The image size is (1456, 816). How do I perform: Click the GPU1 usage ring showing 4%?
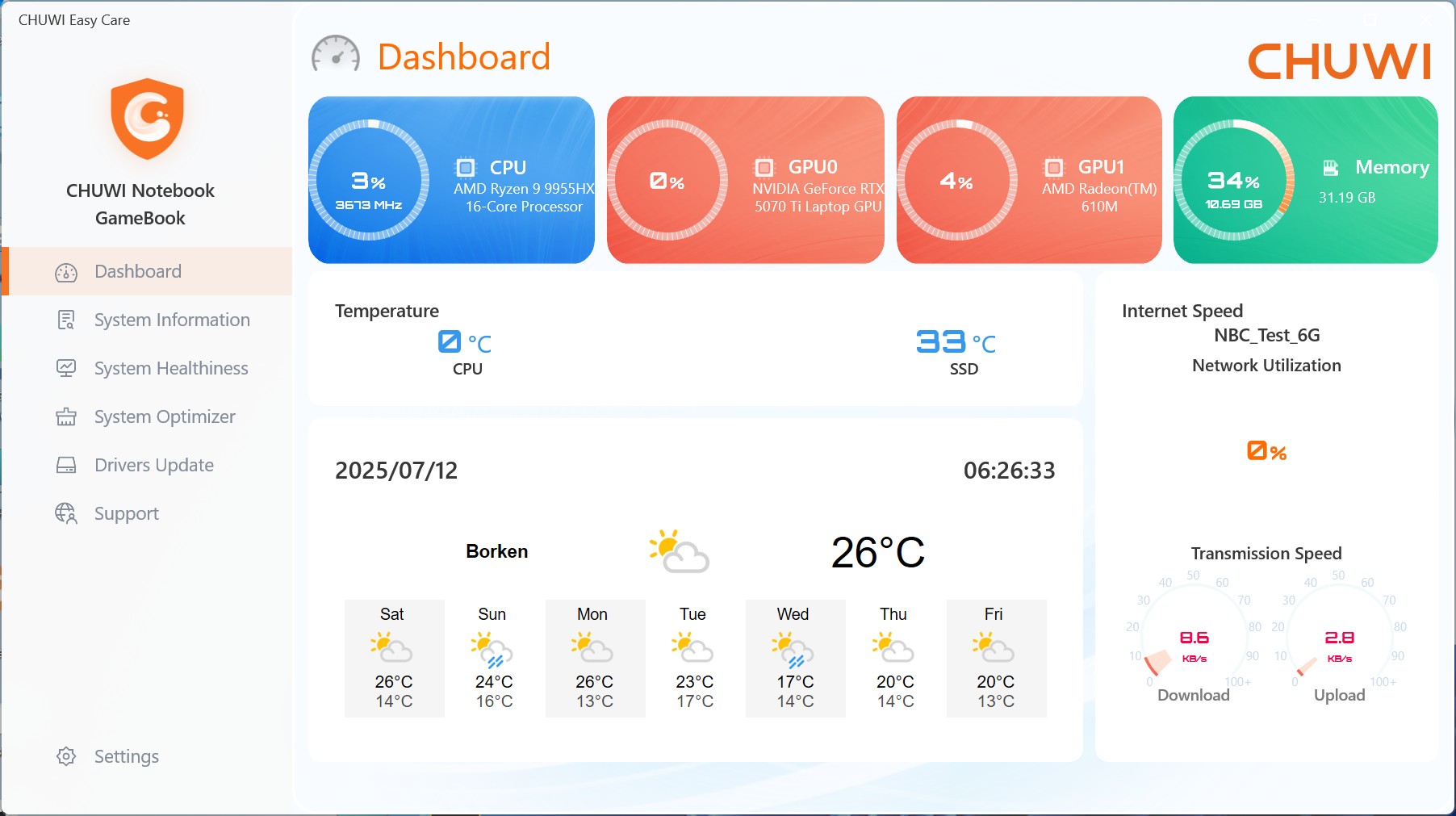(x=957, y=180)
